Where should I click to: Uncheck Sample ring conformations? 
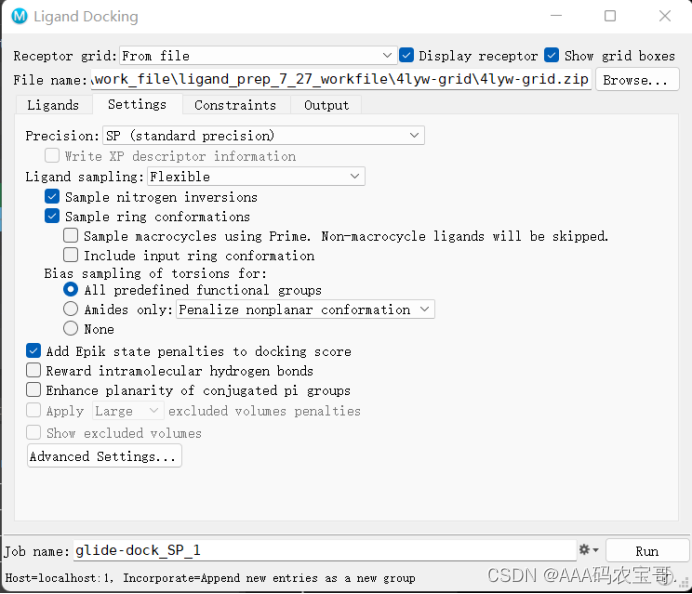pos(52,216)
